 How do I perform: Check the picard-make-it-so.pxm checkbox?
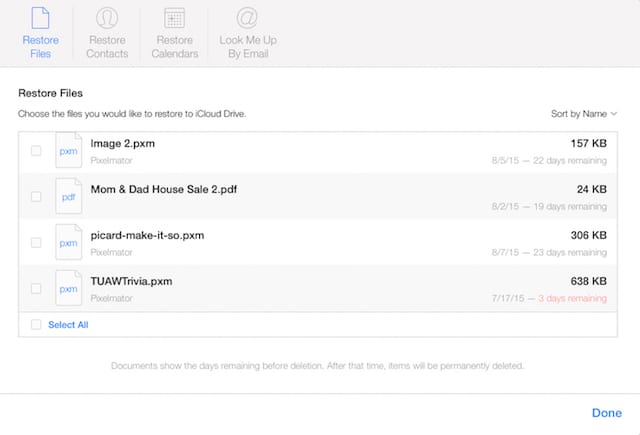coord(36,243)
